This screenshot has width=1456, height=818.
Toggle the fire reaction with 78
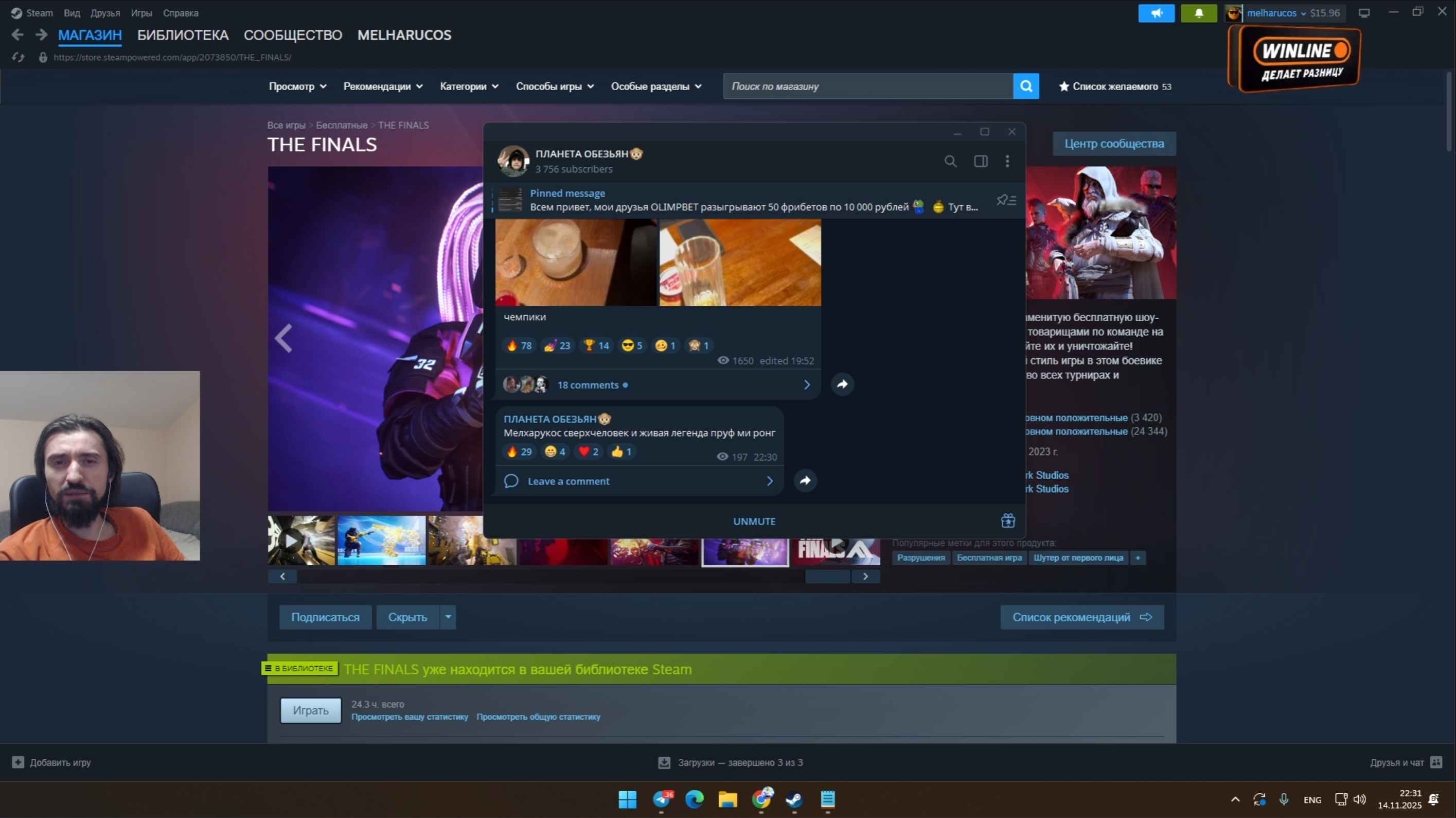pyautogui.click(x=519, y=345)
